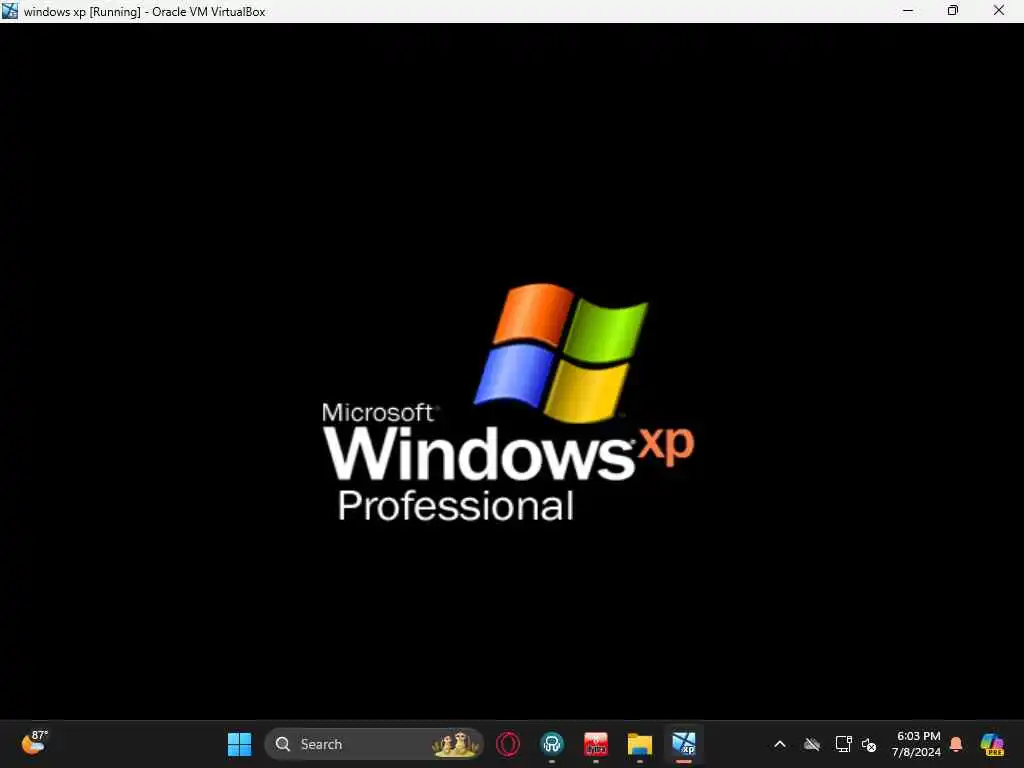Restore down the VirtualBox window
The height and width of the screenshot is (768, 1024).
[x=953, y=10]
